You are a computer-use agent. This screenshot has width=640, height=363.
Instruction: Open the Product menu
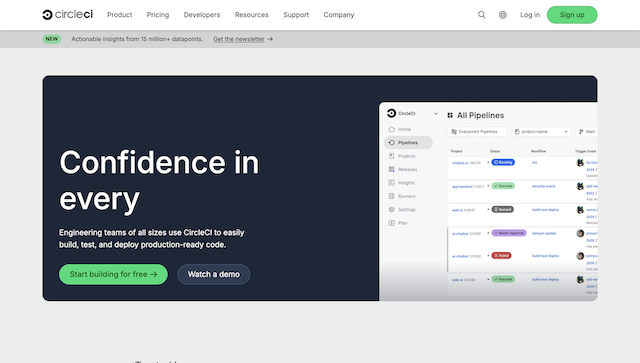[120, 15]
